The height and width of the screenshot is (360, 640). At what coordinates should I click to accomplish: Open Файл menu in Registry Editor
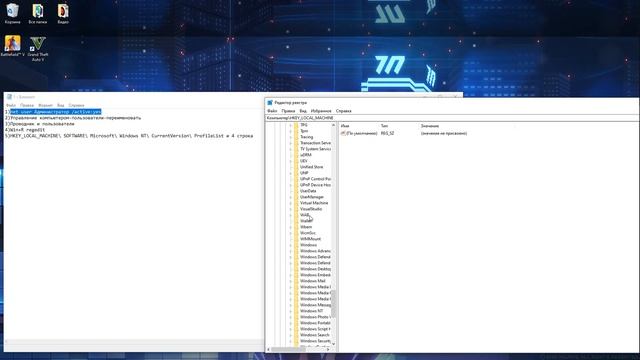click(272, 111)
